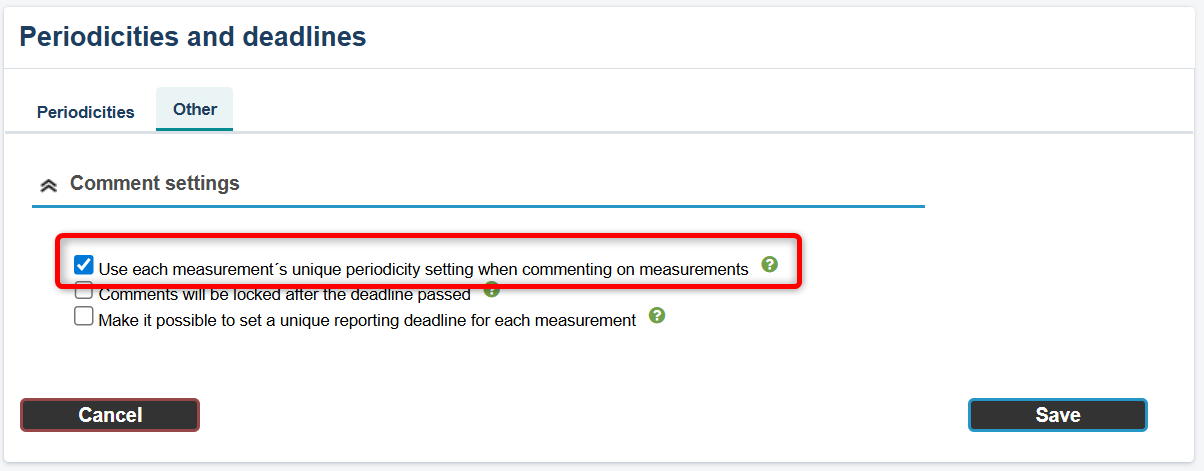Switch to the Periodicities tab
Image resolution: width=1204 pixels, height=471 pixels.
[86, 112]
